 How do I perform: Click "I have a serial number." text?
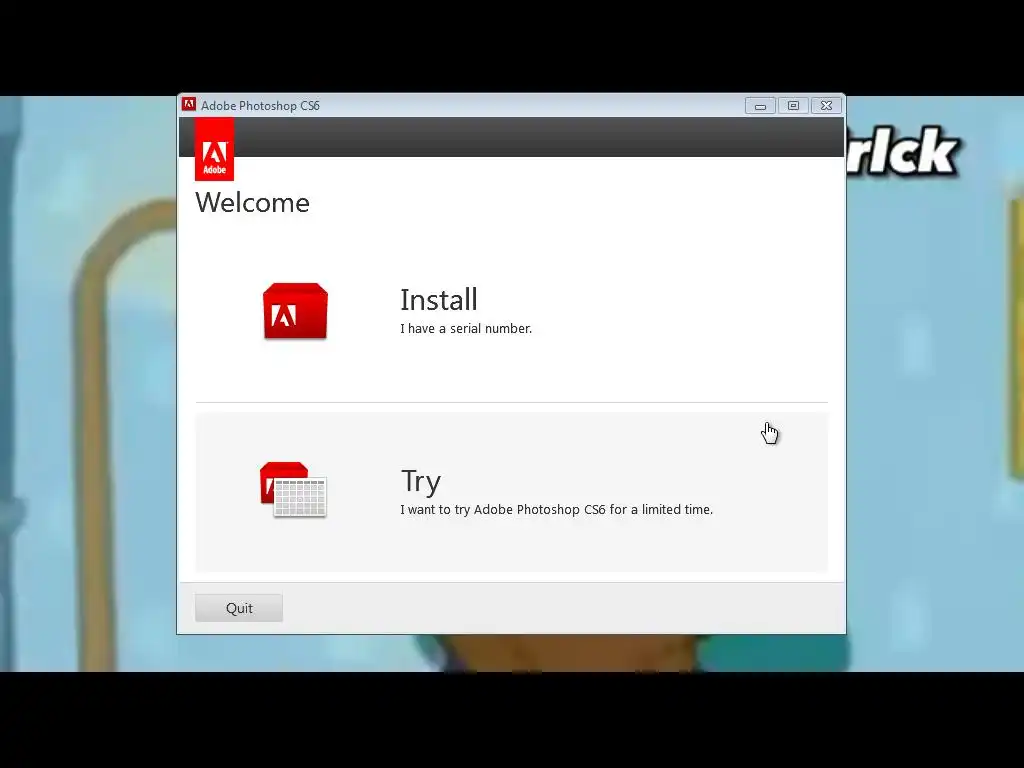(x=466, y=328)
